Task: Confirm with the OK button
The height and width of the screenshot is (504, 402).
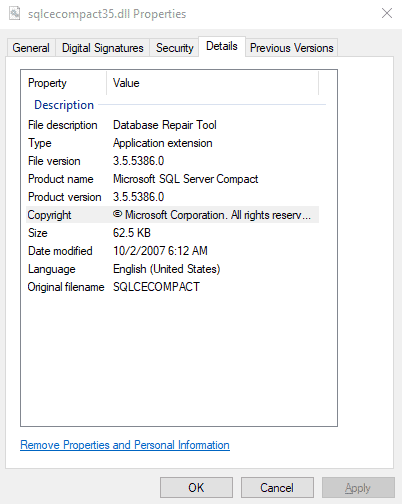Action: click(x=196, y=488)
